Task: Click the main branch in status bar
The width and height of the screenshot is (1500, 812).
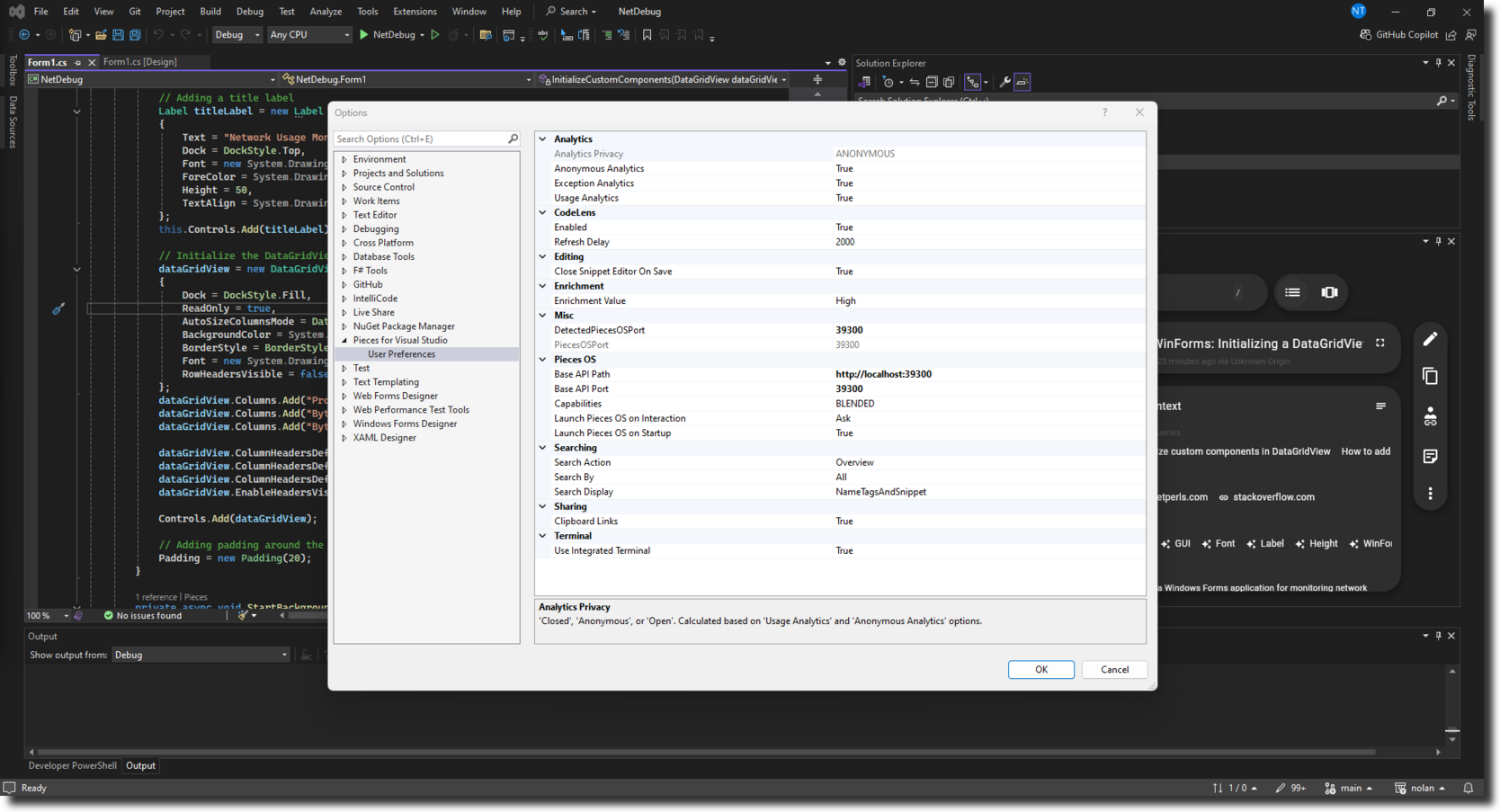Action: coord(1348,788)
